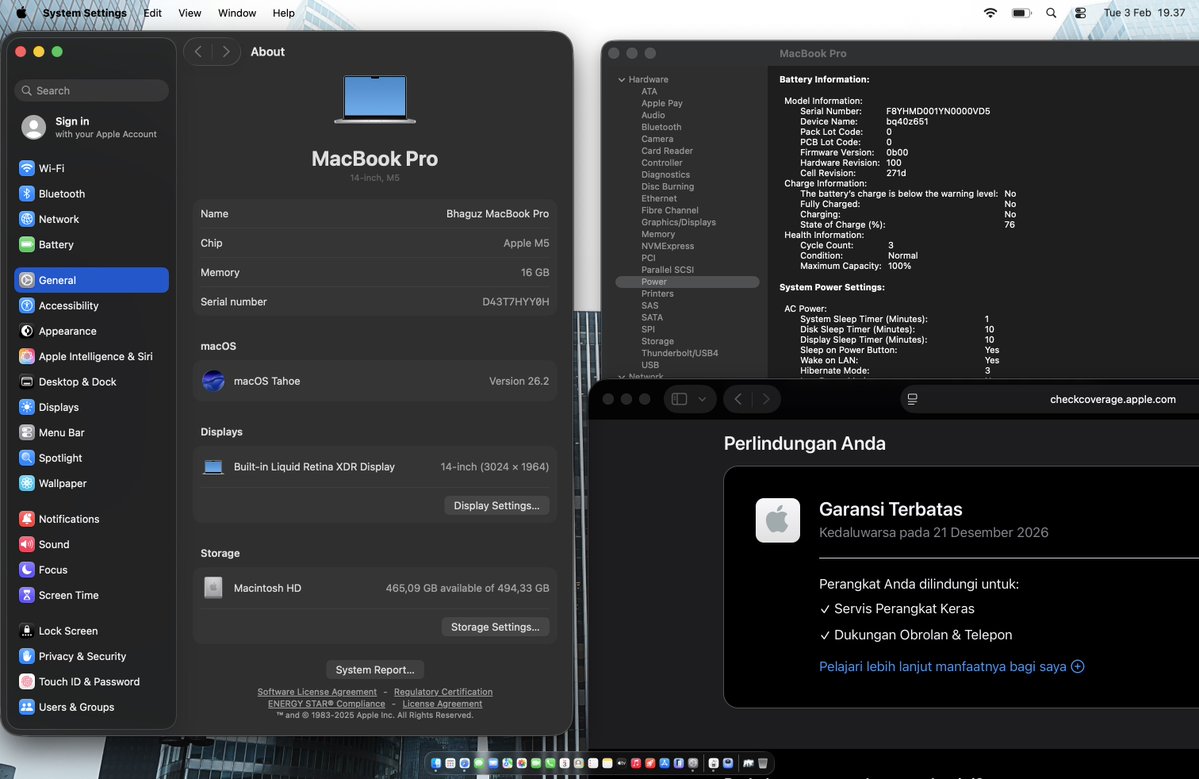Image resolution: width=1199 pixels, height=779 pixels.
Task: Open the View menu
Action: [x=190, y=13]
